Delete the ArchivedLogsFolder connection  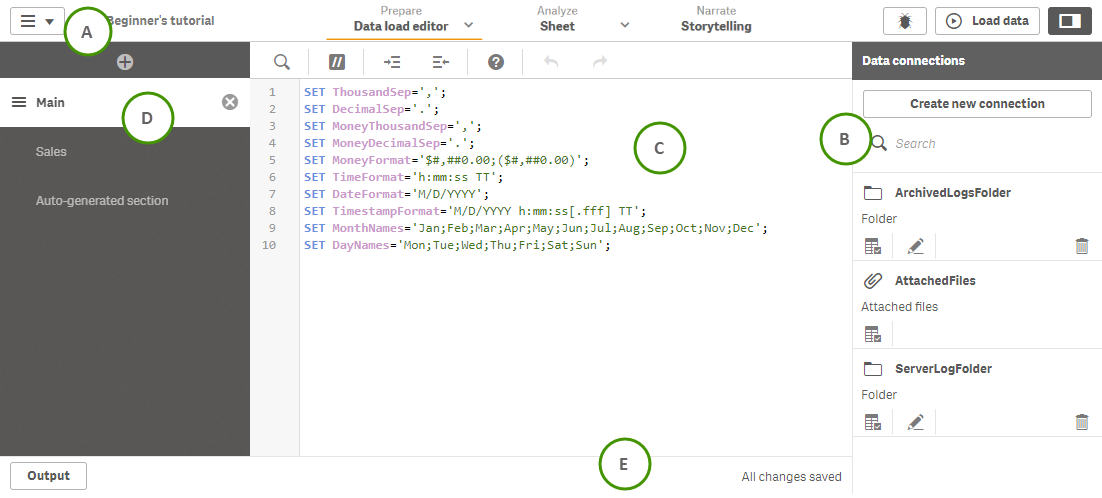click(x=1081, y=246)
